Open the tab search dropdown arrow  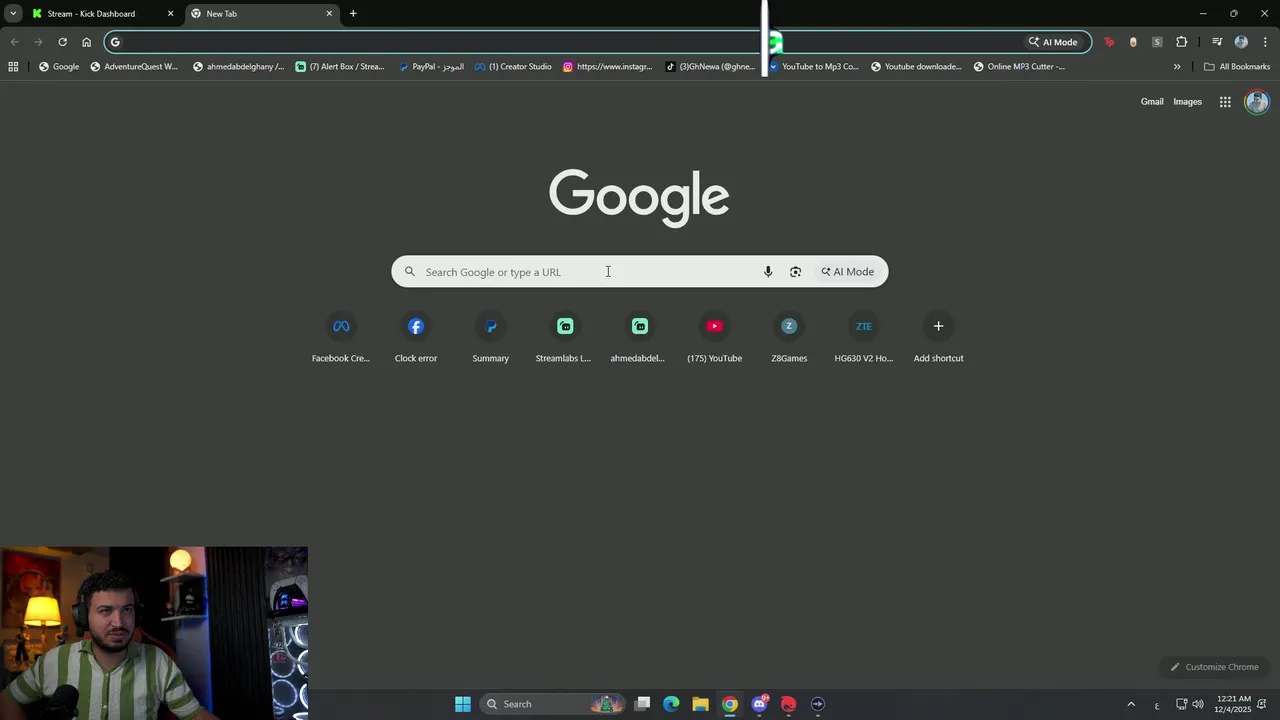coord(13,14)
